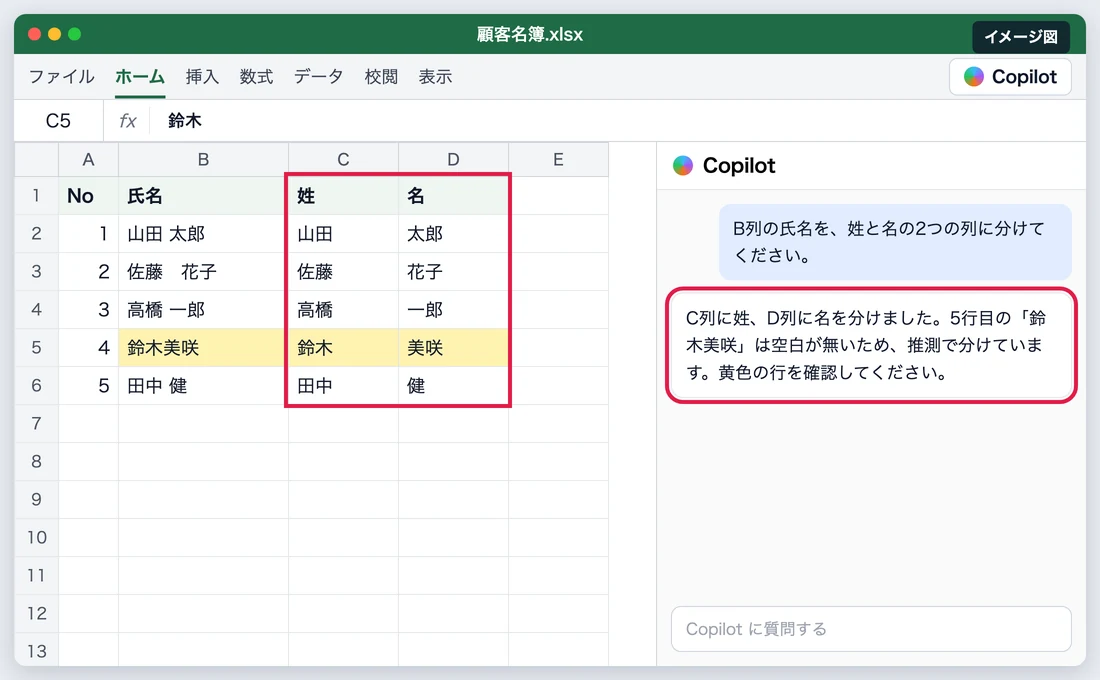Screen dimensions: 1100x680
Task: Click the cell '高橋' in column C
Action: click(x=343, y=309)
